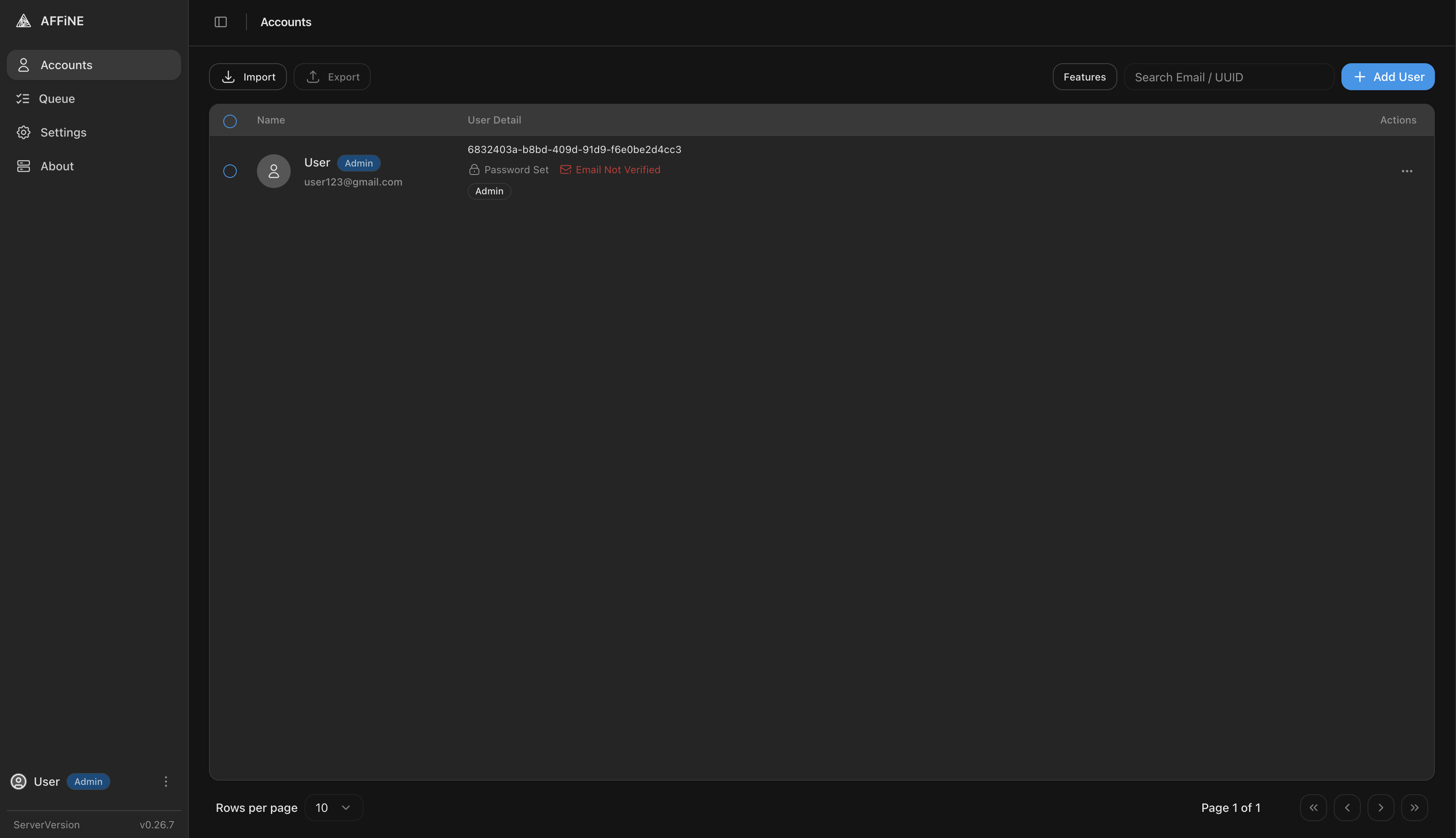Screen dimensions: 1456x838
Task: Go to first page with double-left chevron
Action: pyautogui.click(x=1313, y=808)
